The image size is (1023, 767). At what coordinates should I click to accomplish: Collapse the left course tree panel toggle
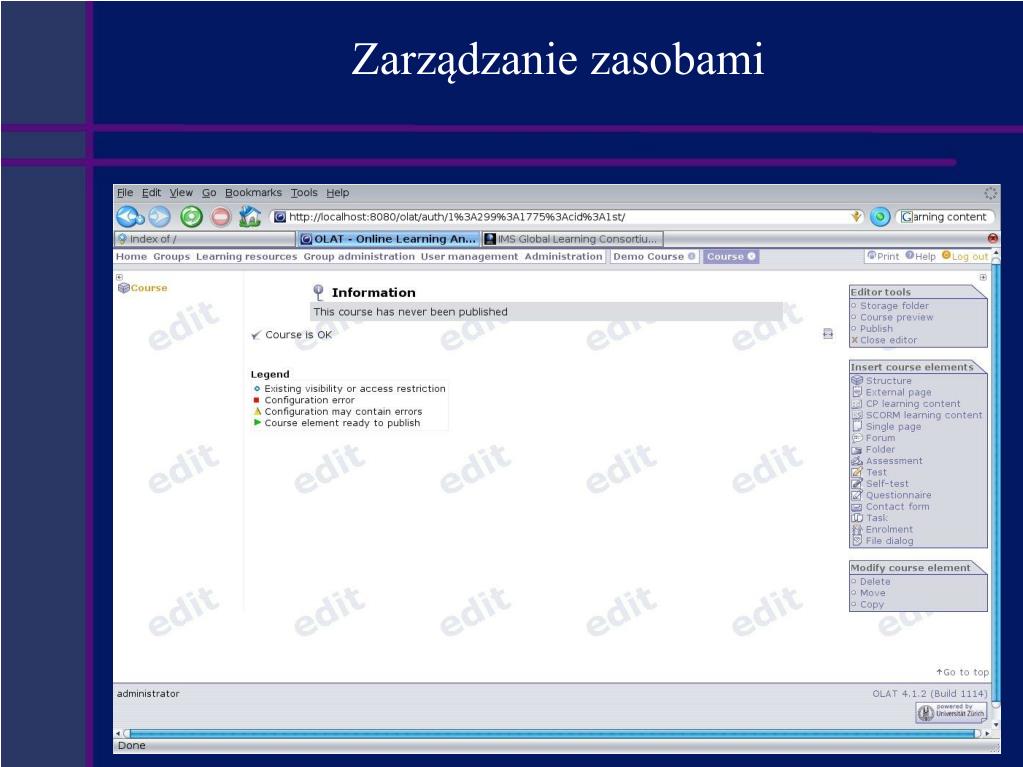119,277
